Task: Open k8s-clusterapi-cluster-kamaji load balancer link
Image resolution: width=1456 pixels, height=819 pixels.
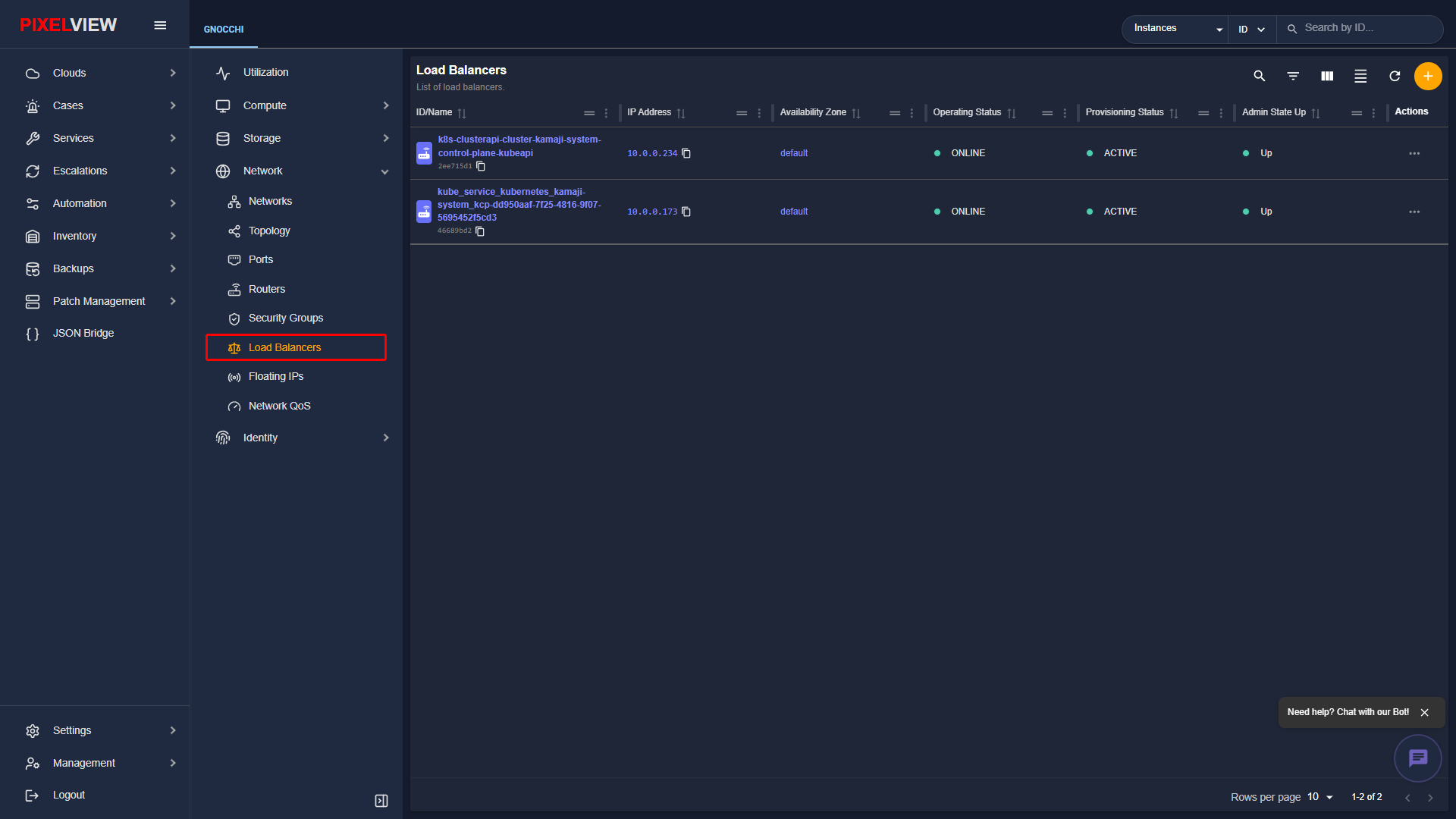Action: pyautogui.click(x=519, y=146)
